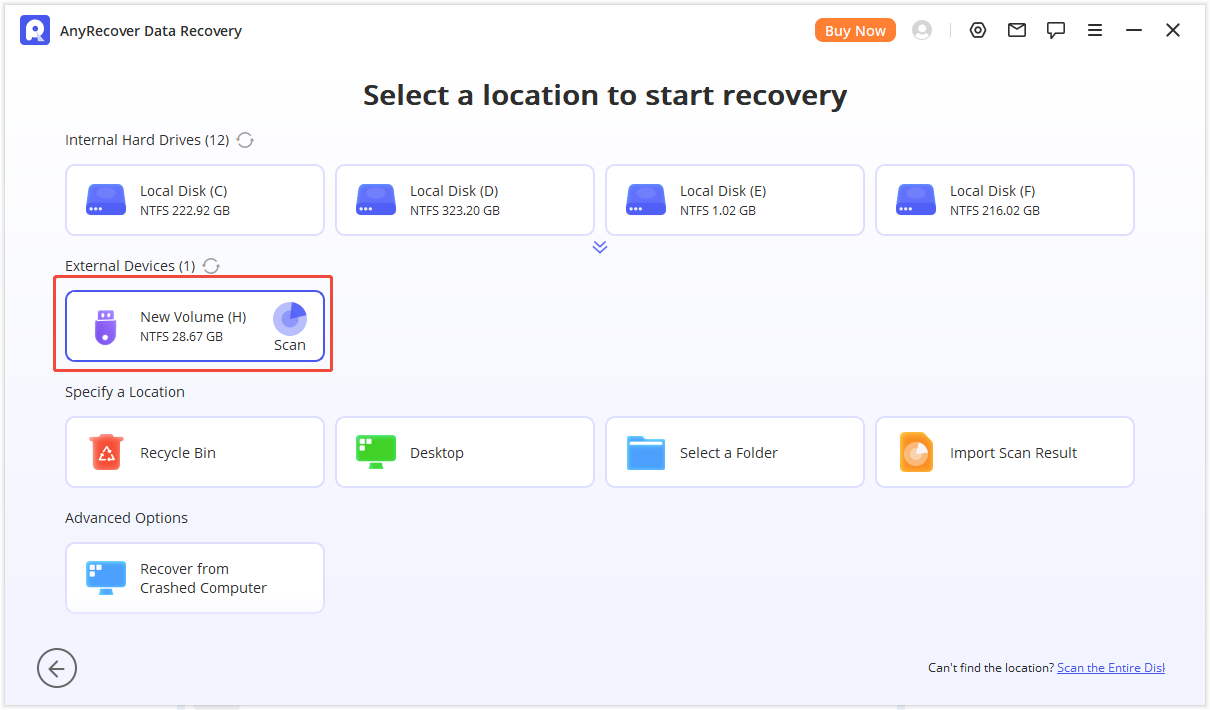Click the Scan the Entire Disk link
The width and height of the screenshot is (1210, 710).
click(1110, 667)
